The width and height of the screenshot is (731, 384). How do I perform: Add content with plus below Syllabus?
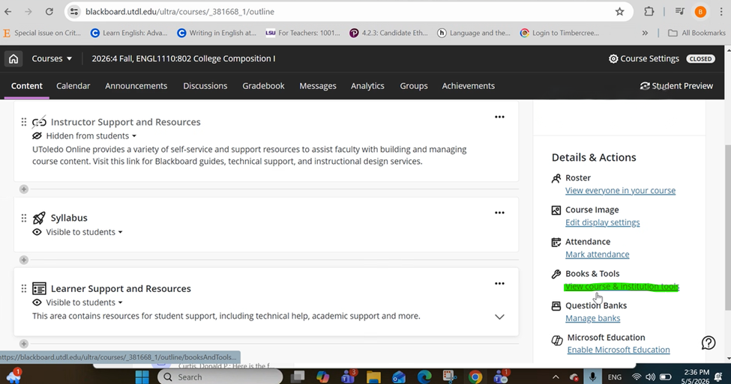tap(24, 260)
